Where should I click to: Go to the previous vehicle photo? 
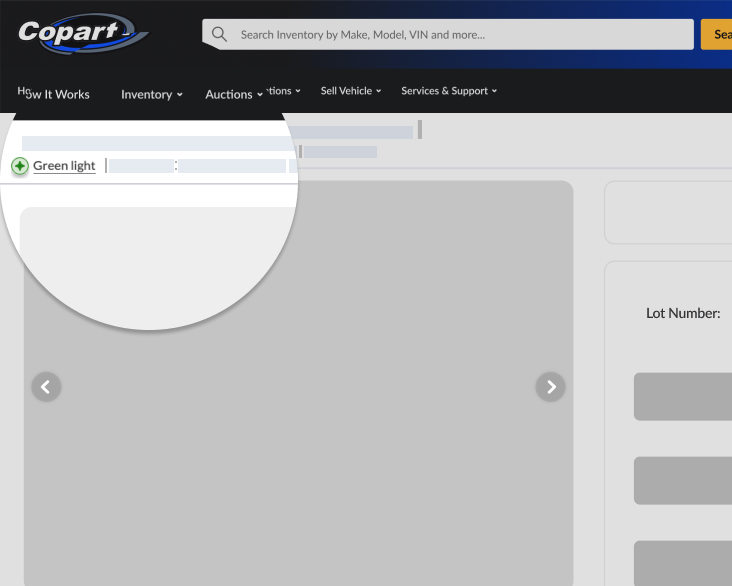[x=46, y=386]
